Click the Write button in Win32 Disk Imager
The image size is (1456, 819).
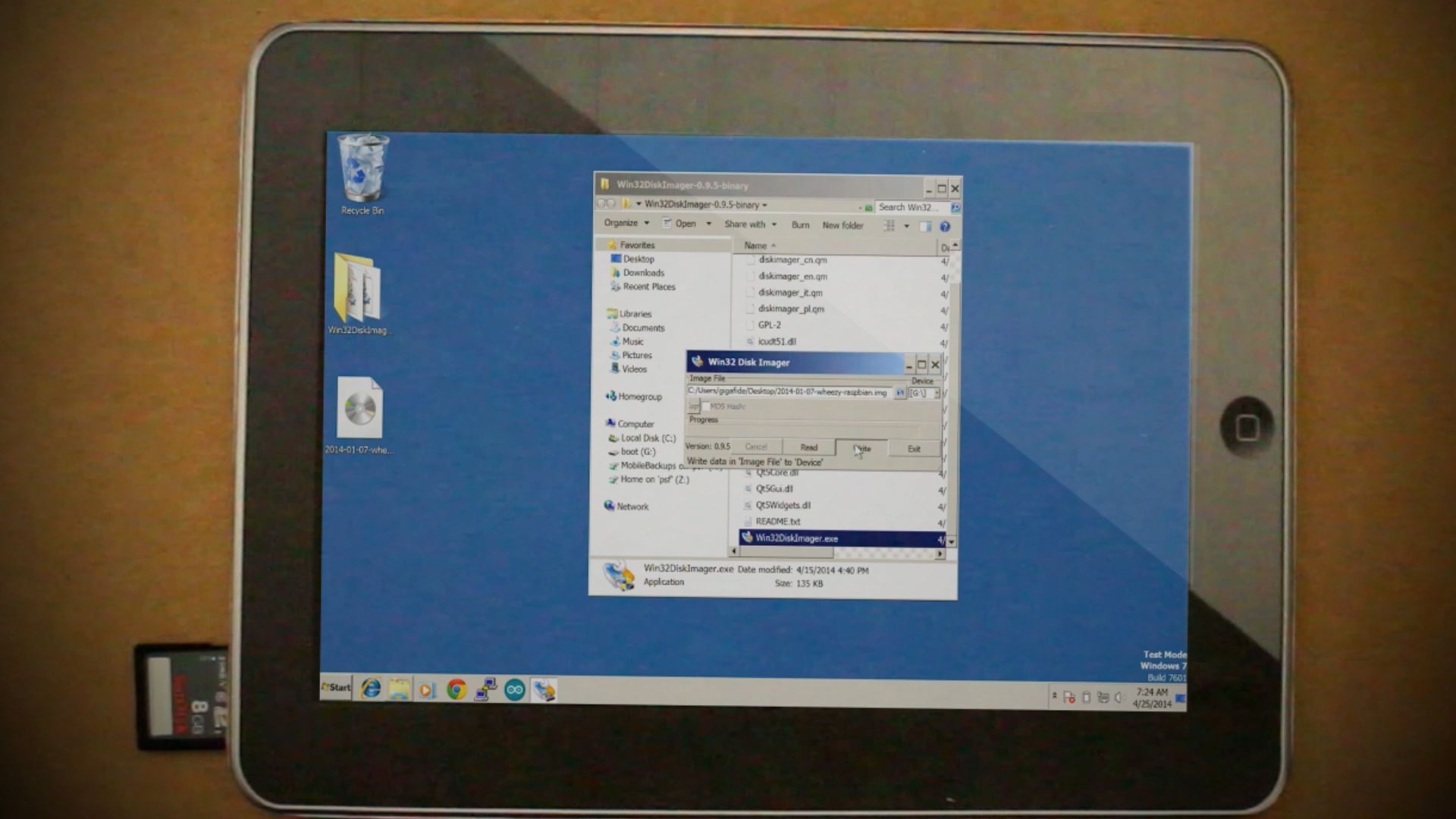[862, 447]
